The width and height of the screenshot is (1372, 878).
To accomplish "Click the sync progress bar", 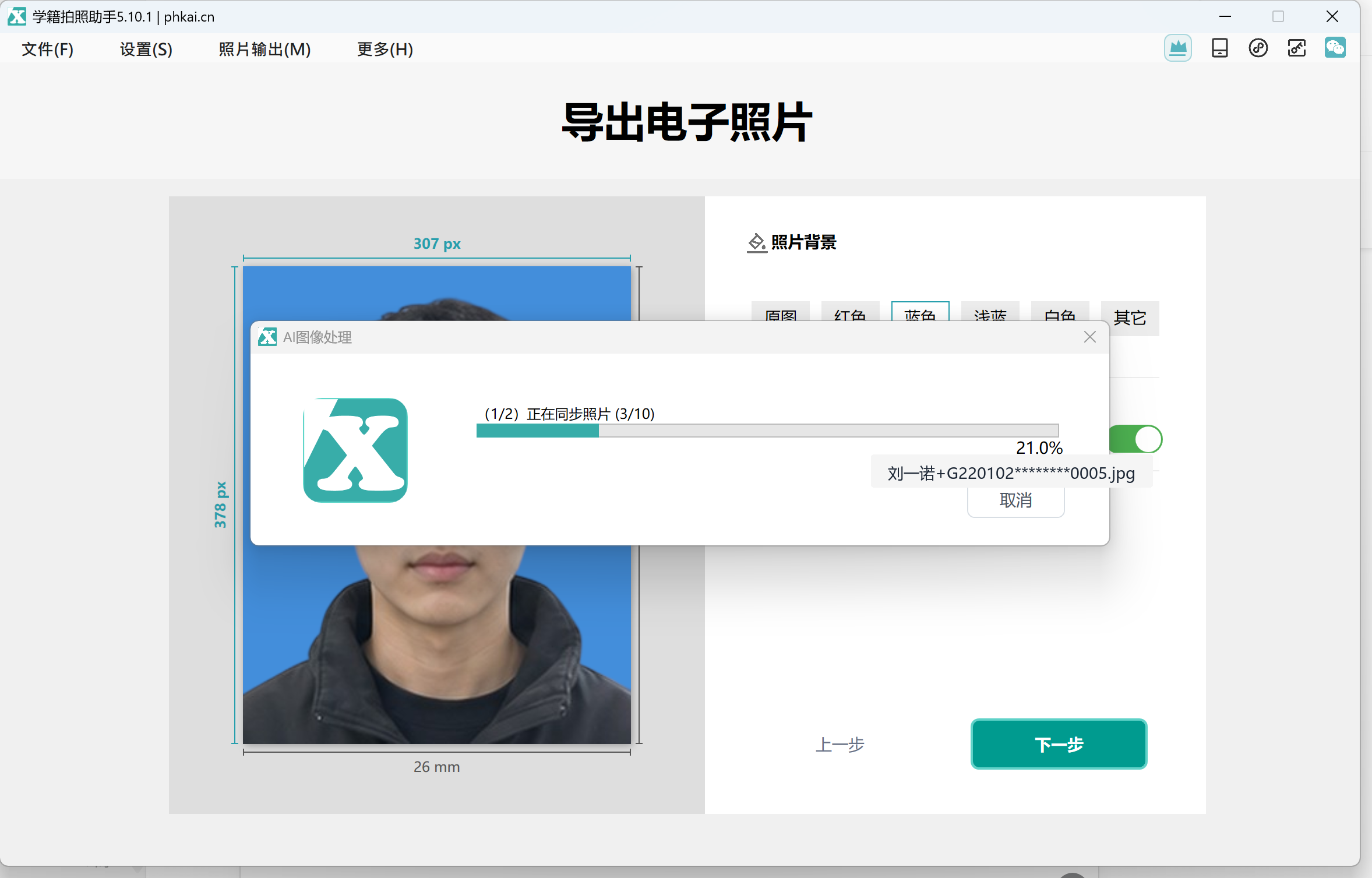I will (x=767, y=431).
